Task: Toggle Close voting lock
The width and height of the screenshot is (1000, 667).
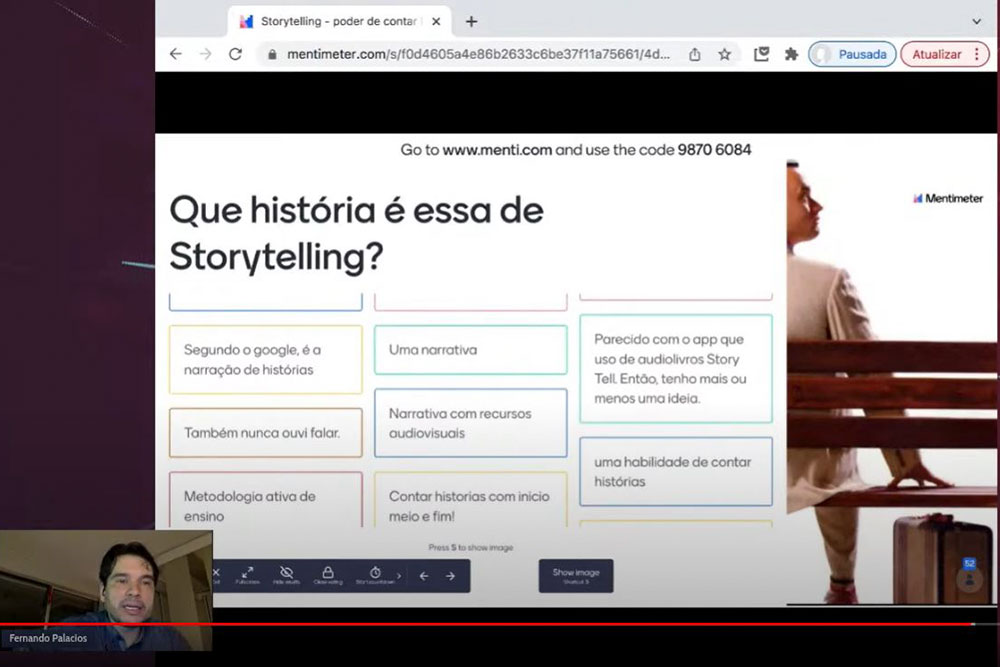Action: (328, 575)
